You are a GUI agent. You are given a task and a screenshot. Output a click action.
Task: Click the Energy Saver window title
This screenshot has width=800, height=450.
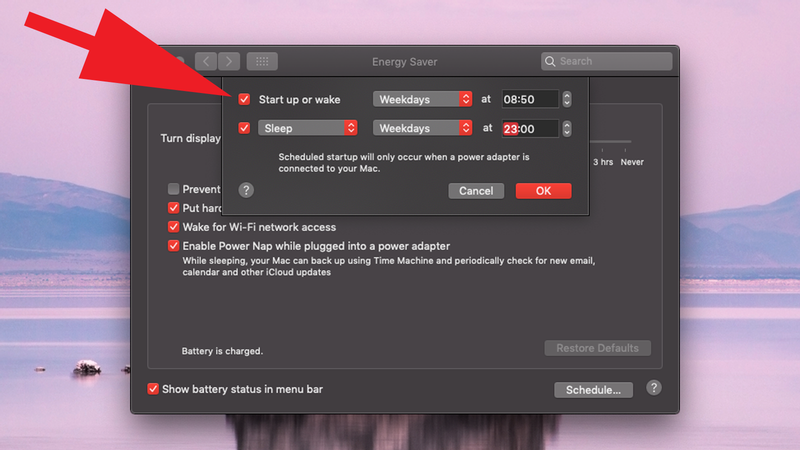click(405, 62)
